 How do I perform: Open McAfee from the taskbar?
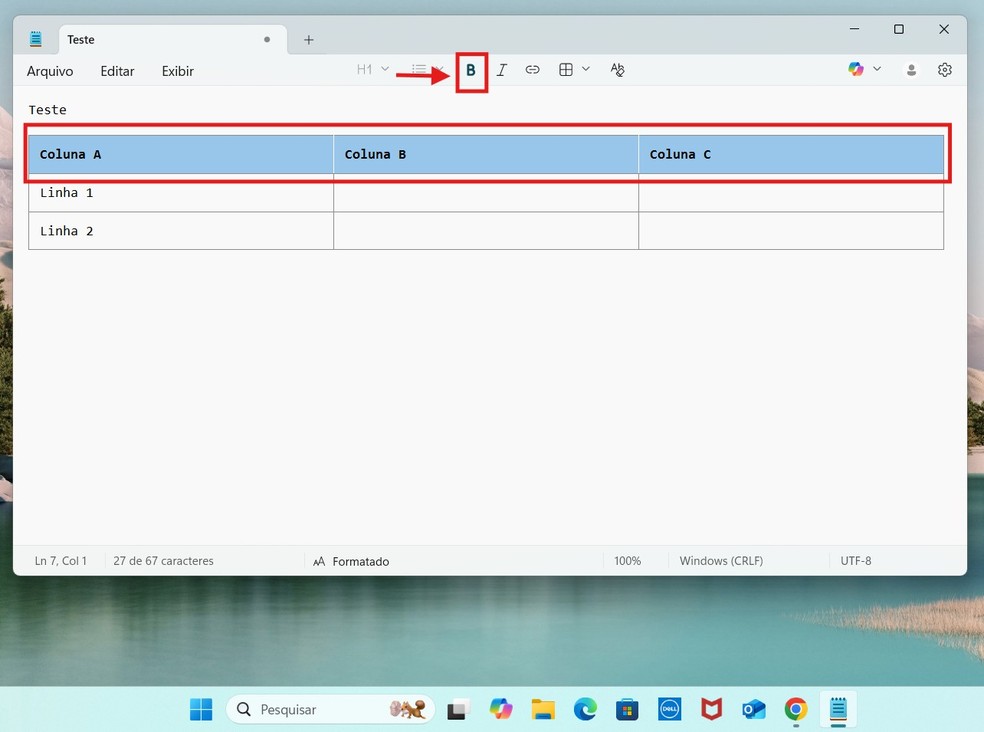point(711,709)
